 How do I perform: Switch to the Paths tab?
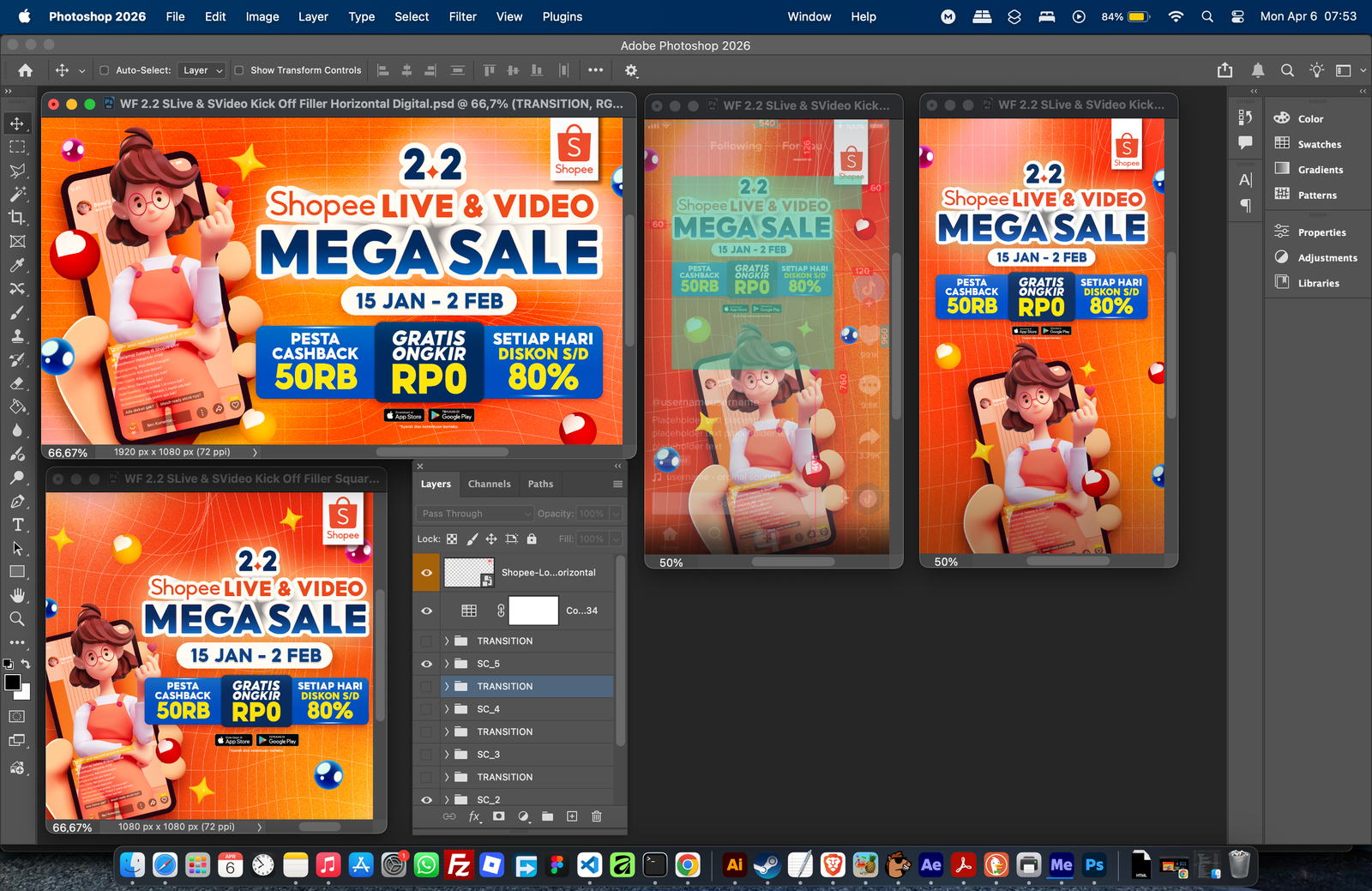pos(540,484)
